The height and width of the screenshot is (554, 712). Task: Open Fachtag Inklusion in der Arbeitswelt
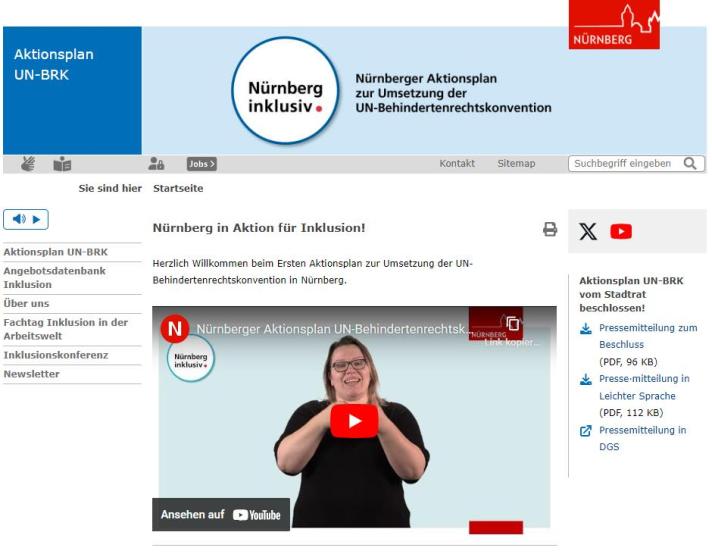[x=65, y=329]
